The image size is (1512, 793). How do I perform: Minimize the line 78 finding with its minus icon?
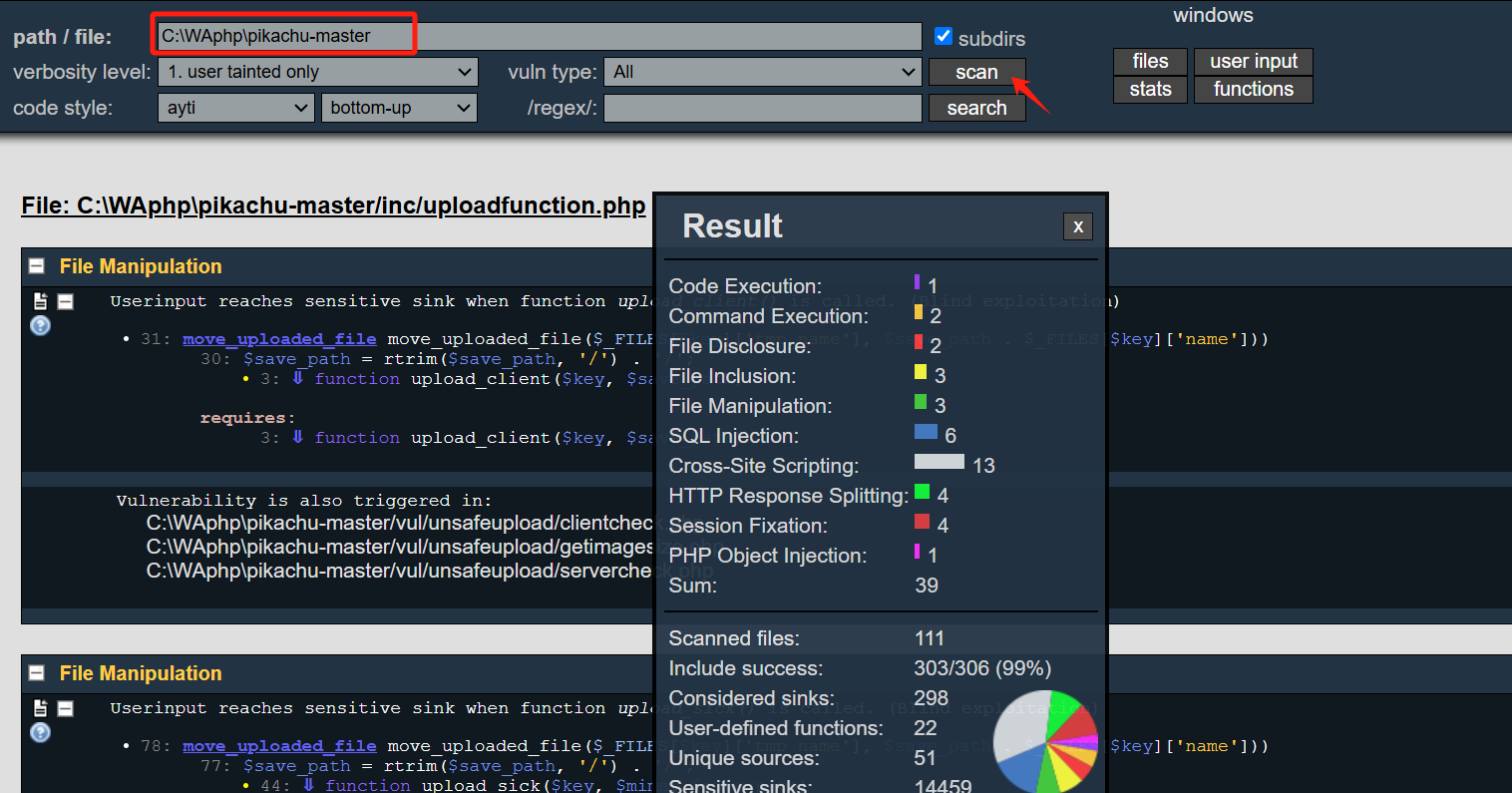click(66, 708)
